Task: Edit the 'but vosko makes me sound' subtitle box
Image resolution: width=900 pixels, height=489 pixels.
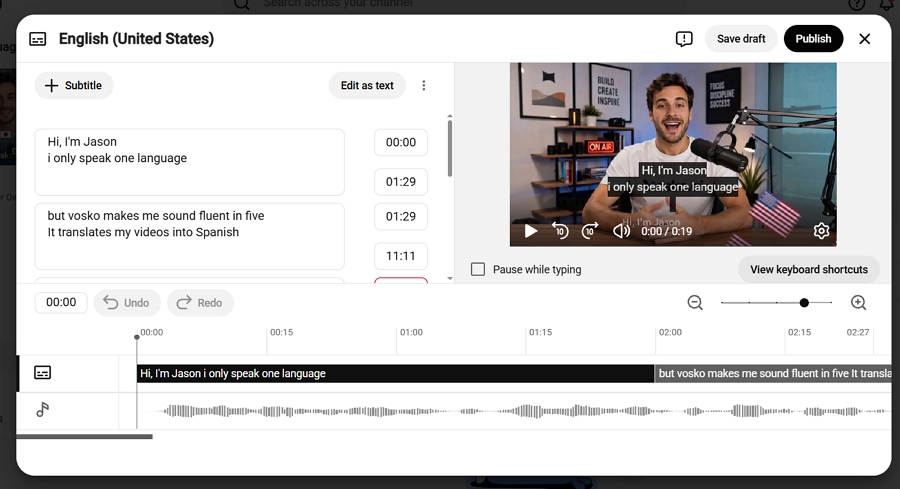Action: [x=189, y=236]
